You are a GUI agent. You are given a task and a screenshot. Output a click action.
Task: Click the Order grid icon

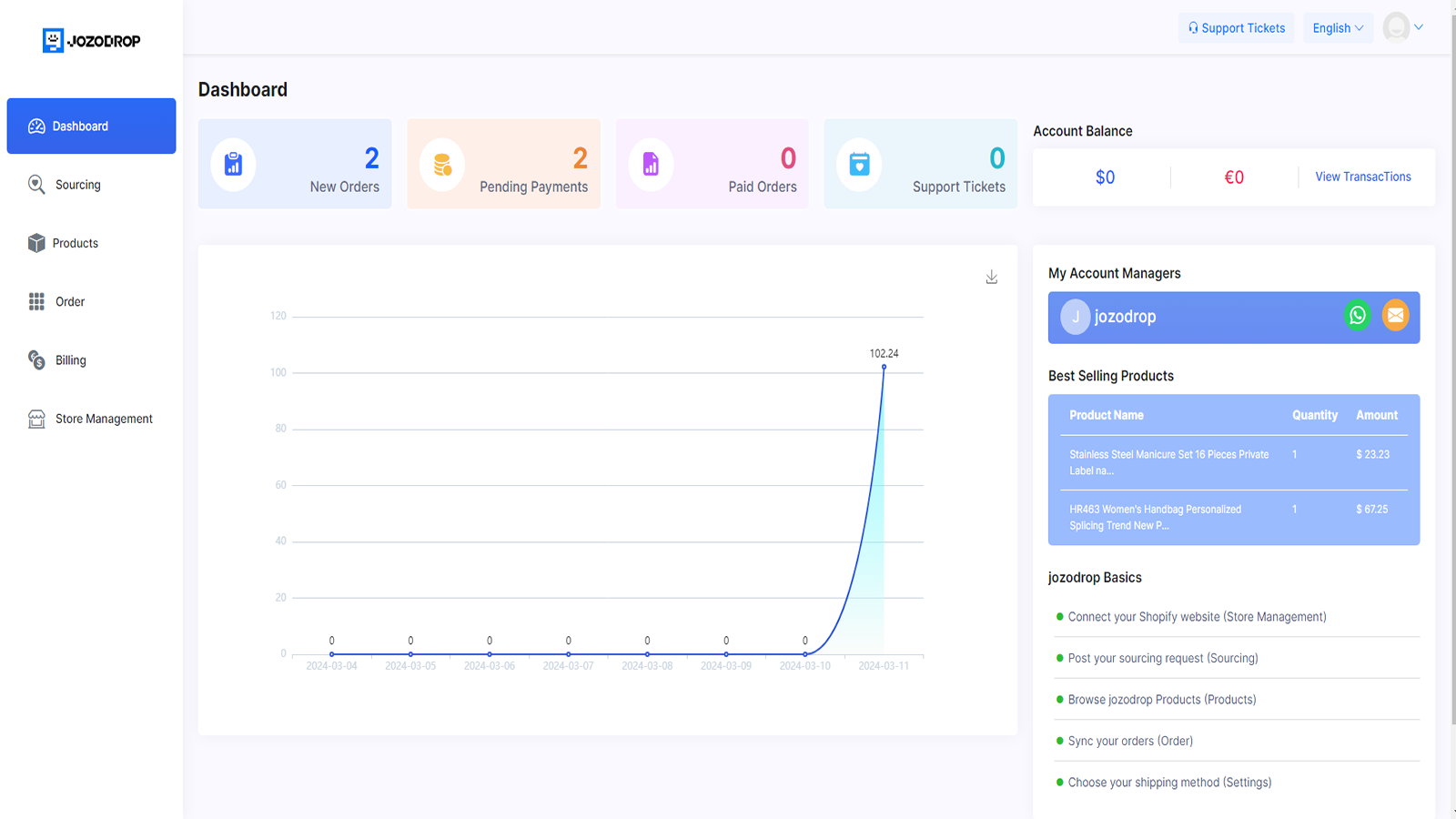click(36, 301)
